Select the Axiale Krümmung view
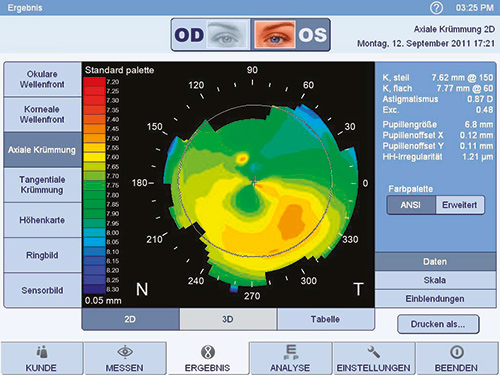 pos(42,150)
